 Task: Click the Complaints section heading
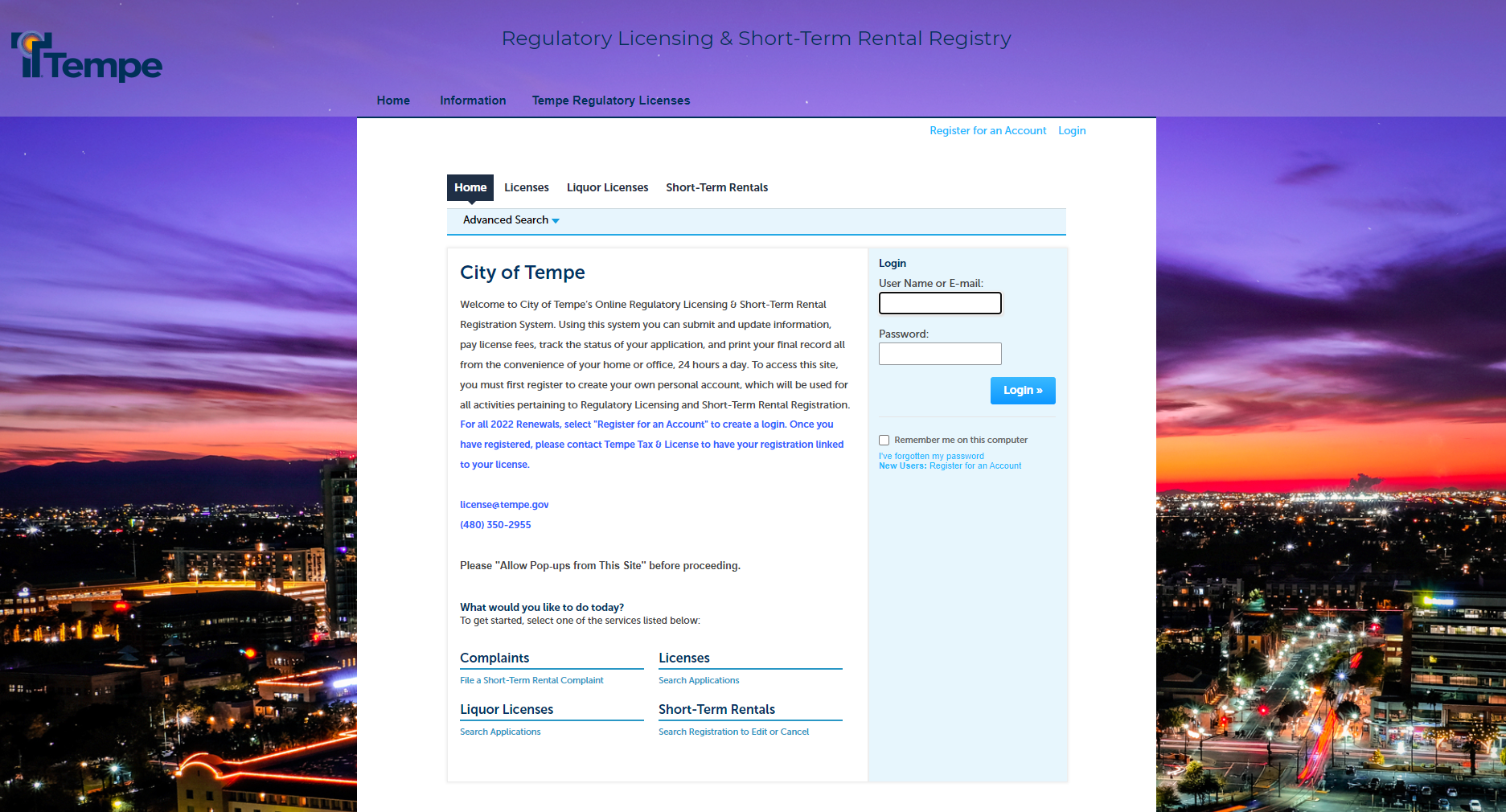494,658
